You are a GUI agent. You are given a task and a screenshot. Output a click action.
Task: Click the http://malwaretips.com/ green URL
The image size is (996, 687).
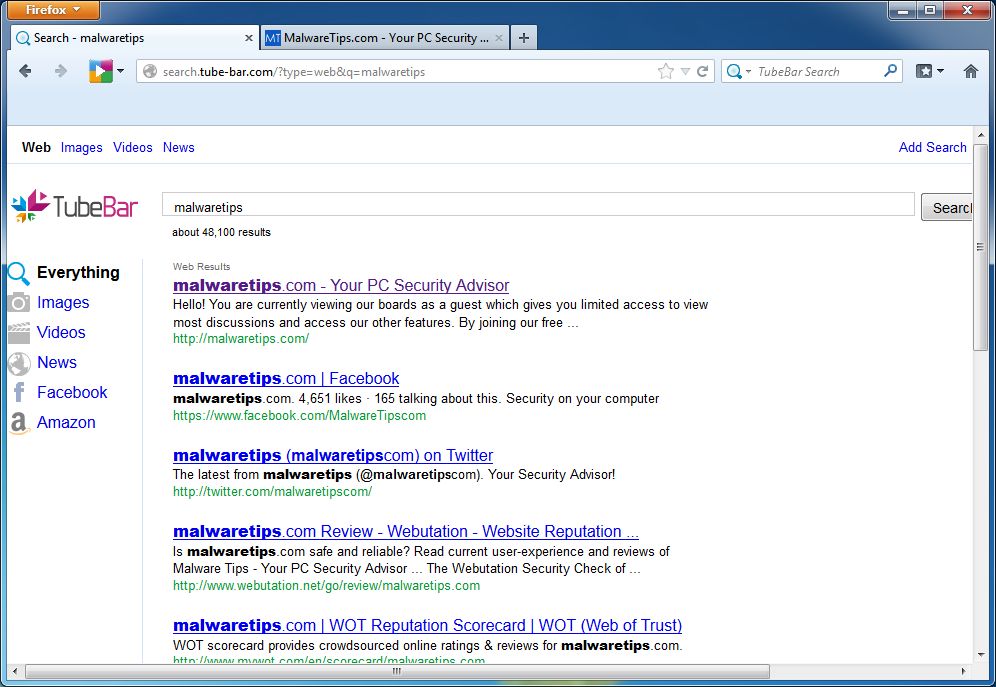pyautogui.click(x=241, y=338)
